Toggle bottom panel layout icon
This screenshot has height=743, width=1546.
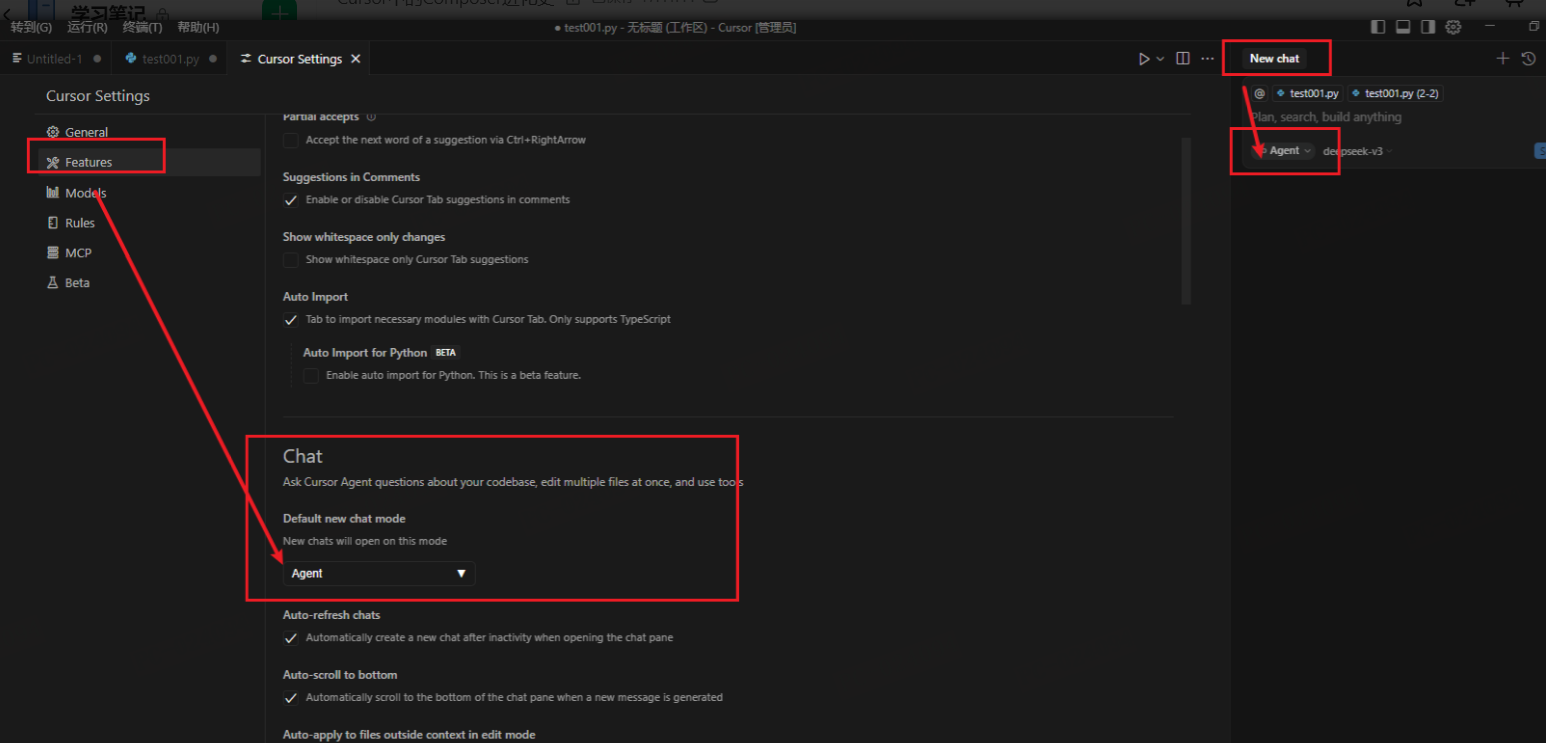pyautogui.click(x=1403, y=27)
